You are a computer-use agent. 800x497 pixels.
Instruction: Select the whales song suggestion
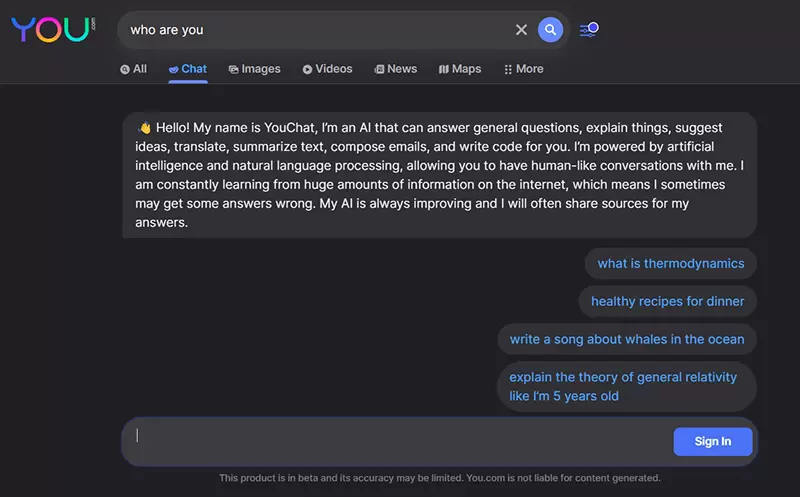[x=627, y=339]
